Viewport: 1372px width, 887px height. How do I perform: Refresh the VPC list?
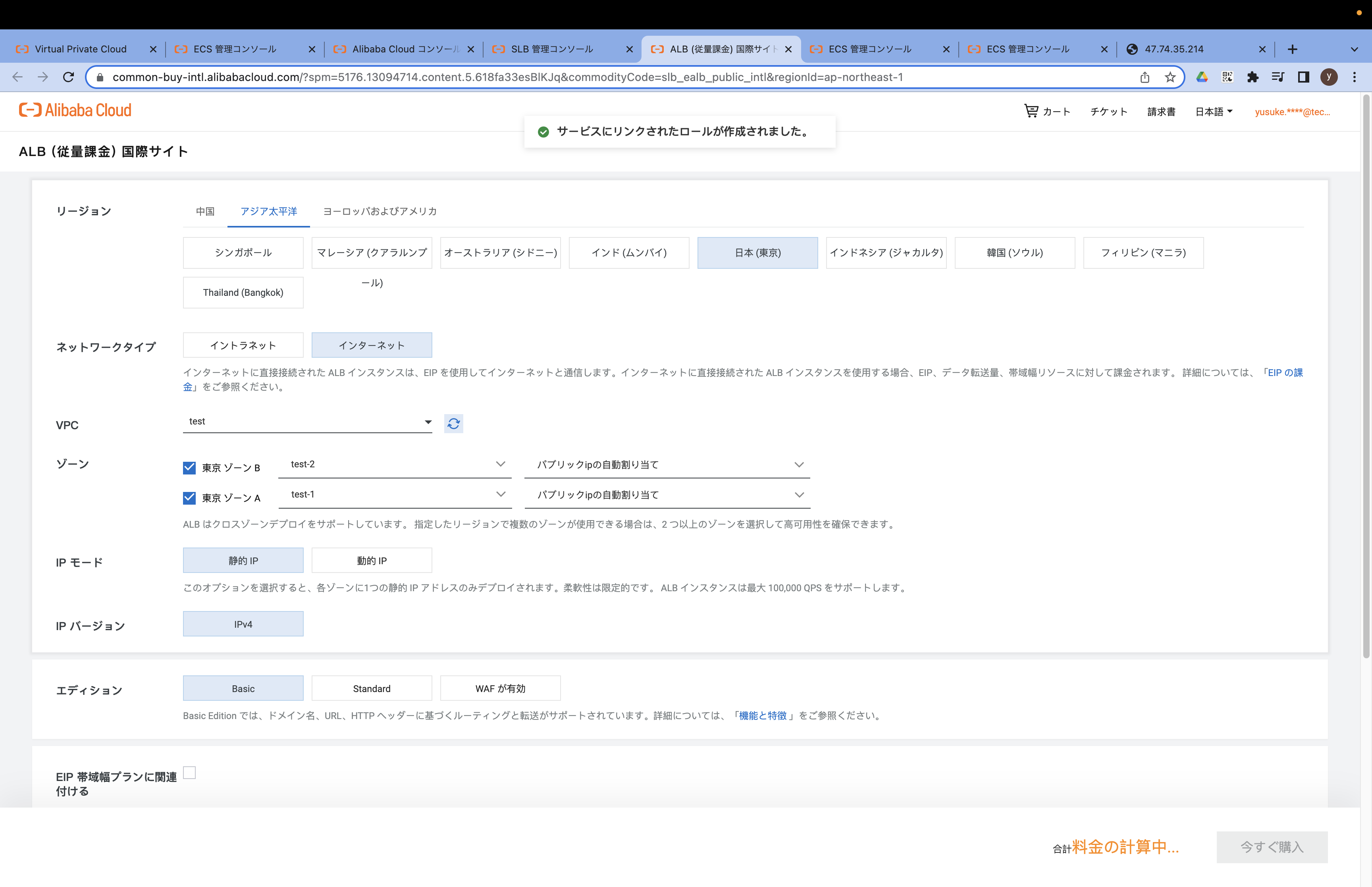tap(453, 423)
